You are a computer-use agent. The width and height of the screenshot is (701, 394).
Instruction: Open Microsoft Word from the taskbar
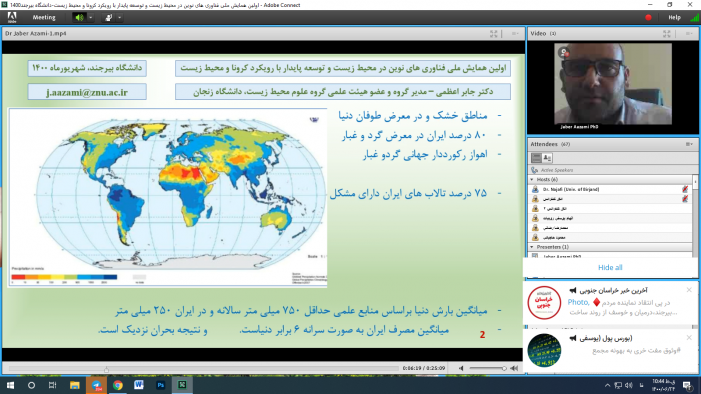coord(139,385)
